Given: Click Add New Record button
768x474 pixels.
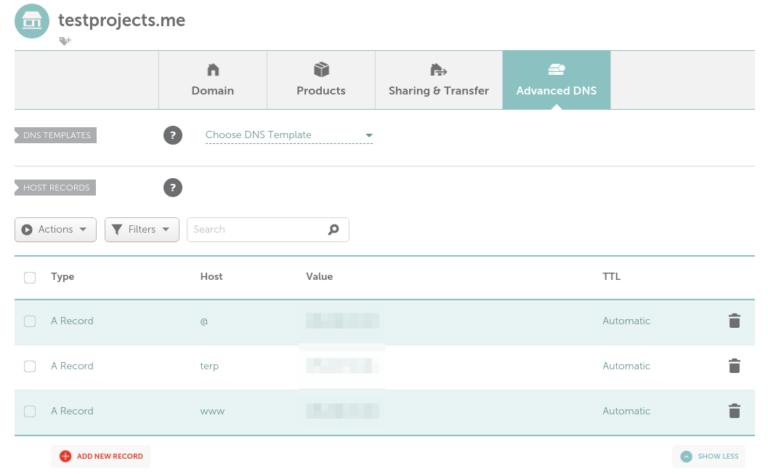Looking at the screenshot, I should 101,456.
